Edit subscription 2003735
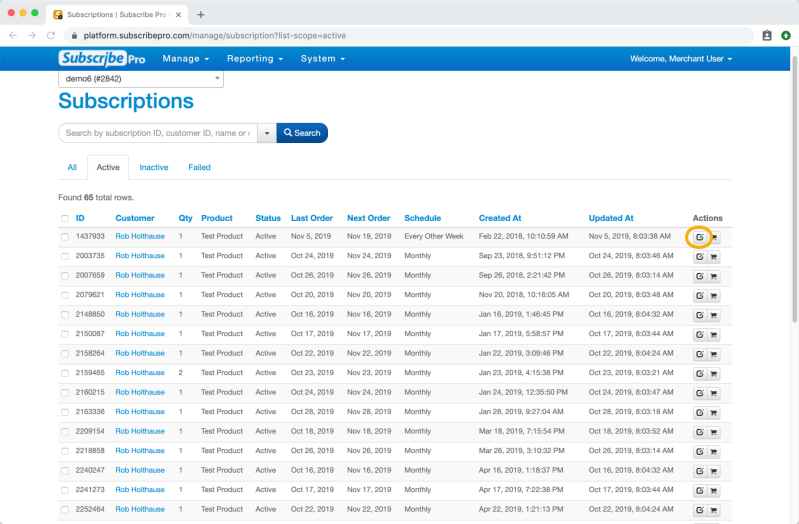 700,257
